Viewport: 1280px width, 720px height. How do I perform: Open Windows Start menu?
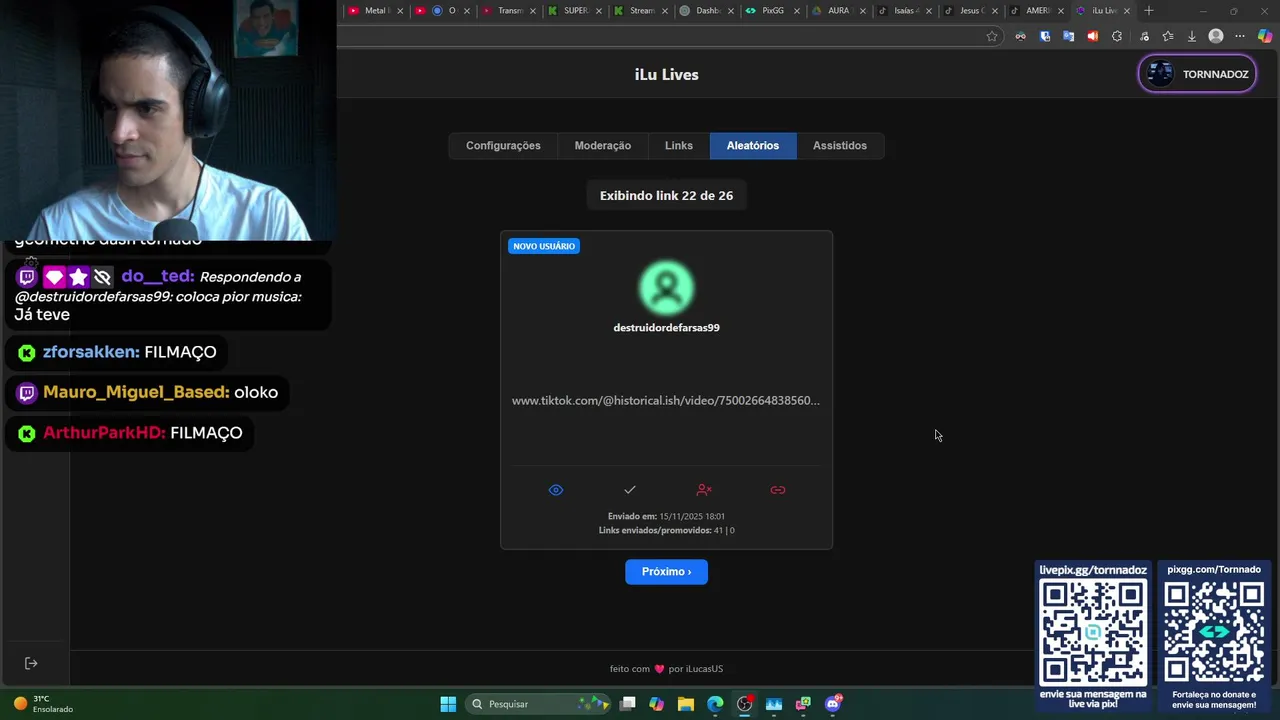coord(448,704)
